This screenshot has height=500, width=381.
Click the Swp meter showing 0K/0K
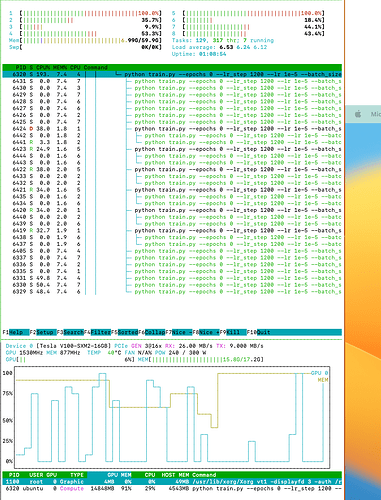85,47
